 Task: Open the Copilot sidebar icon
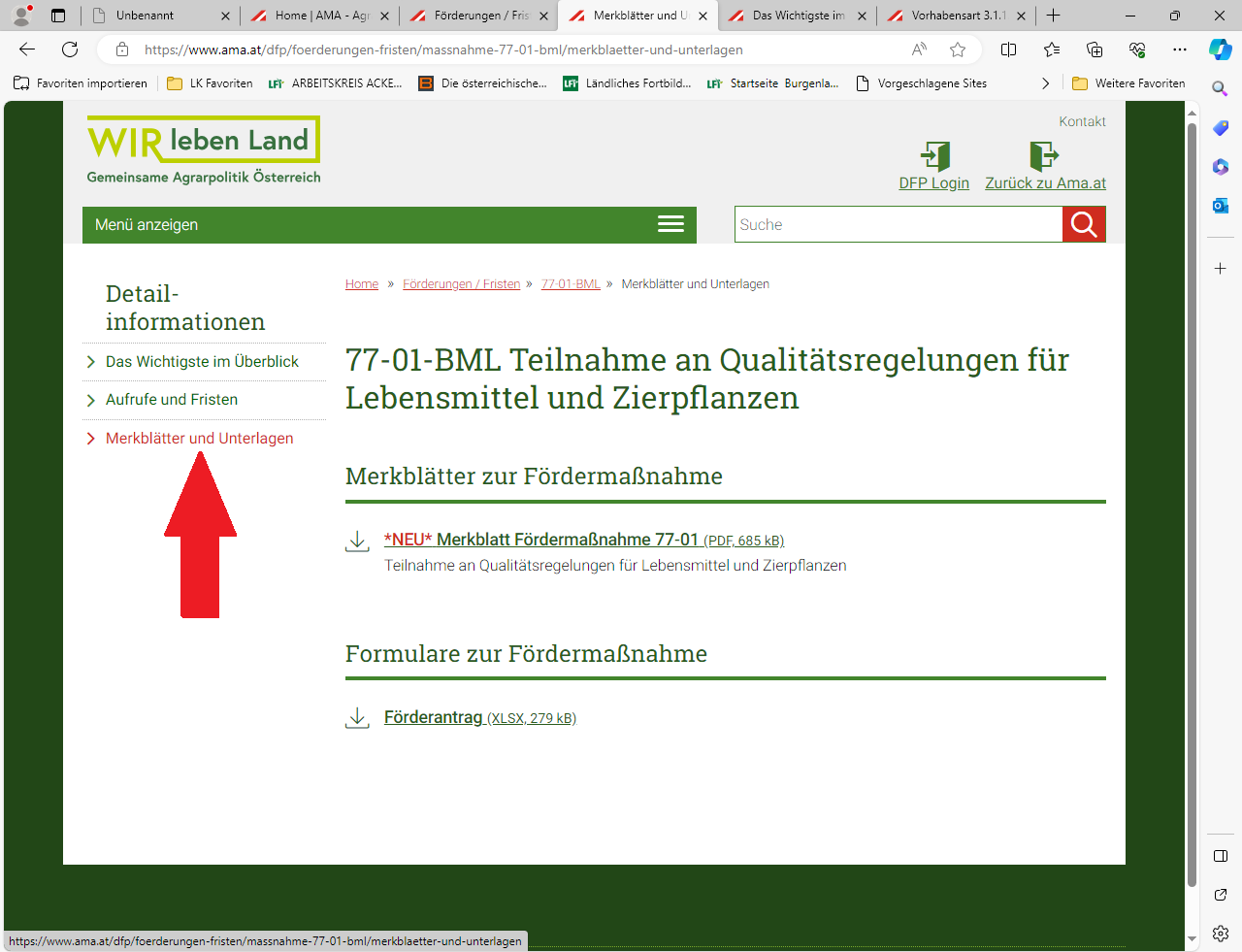1220,49
